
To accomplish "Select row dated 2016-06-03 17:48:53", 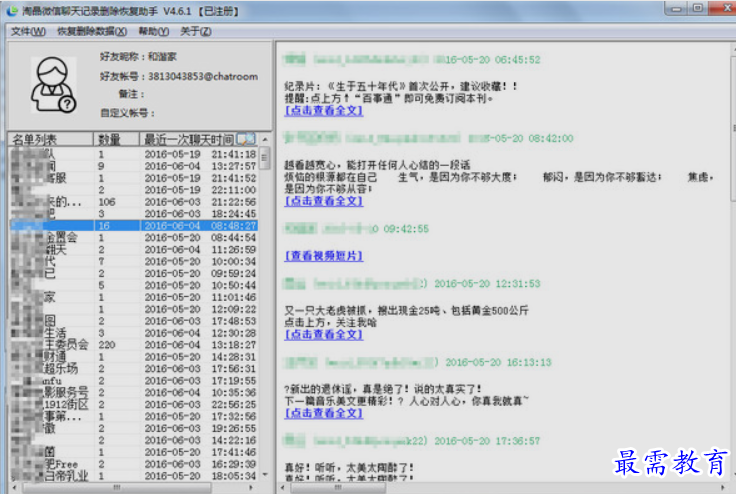I will [x=134, y=321].
